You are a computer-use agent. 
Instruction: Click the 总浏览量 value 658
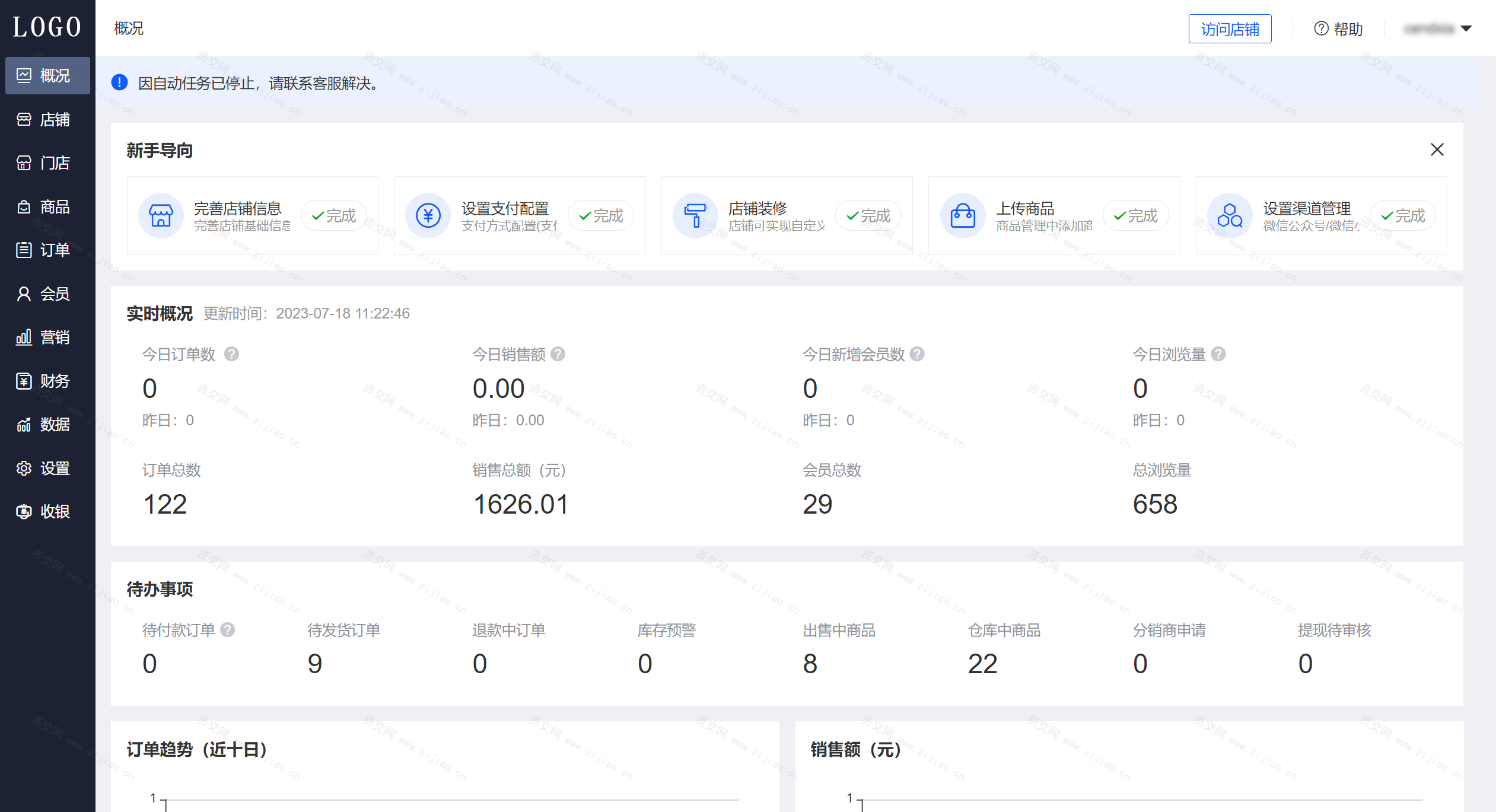pyautogui.click(x=1155, y=505)
